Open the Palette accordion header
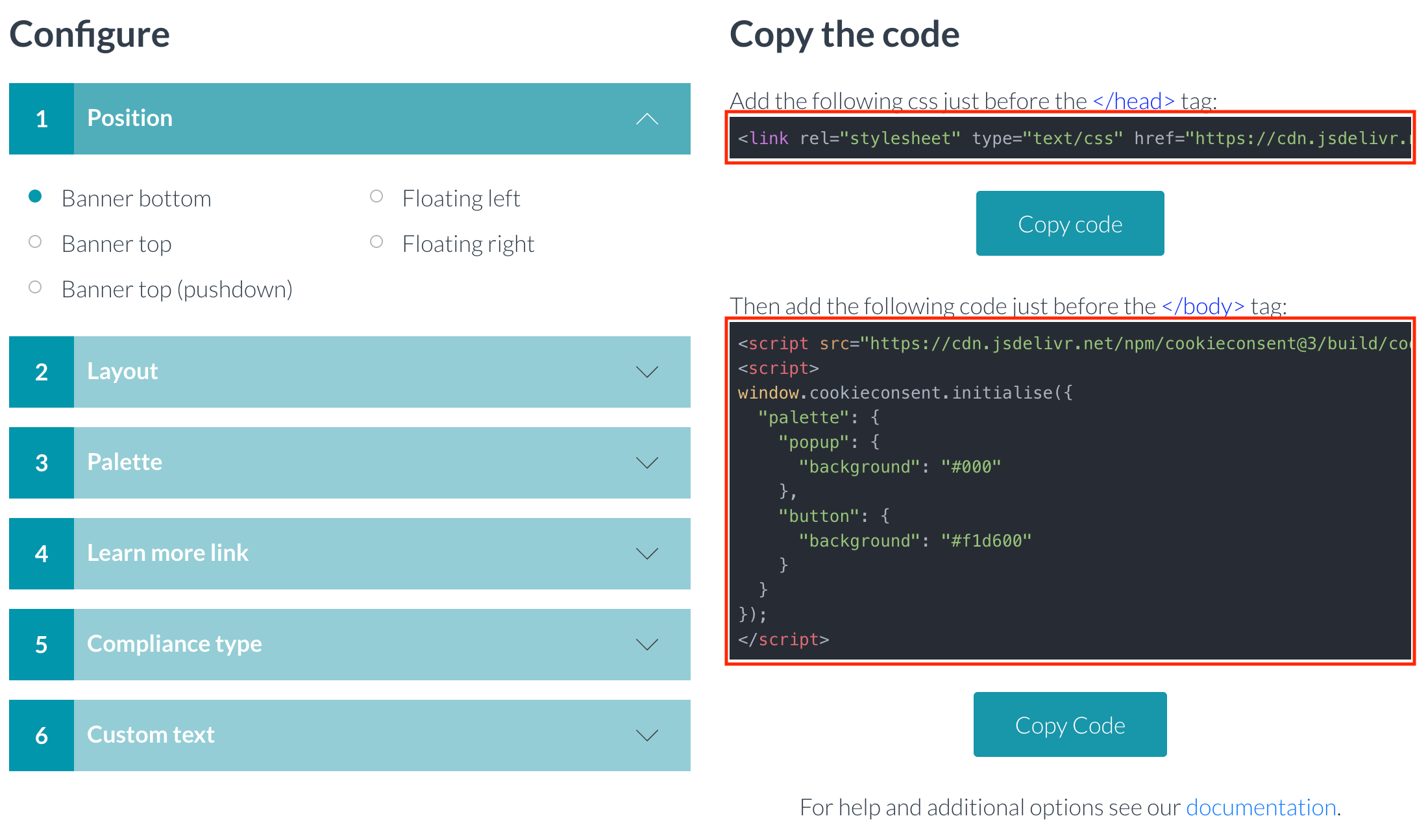The image size is (1428, 840). [x=350, y=463]
